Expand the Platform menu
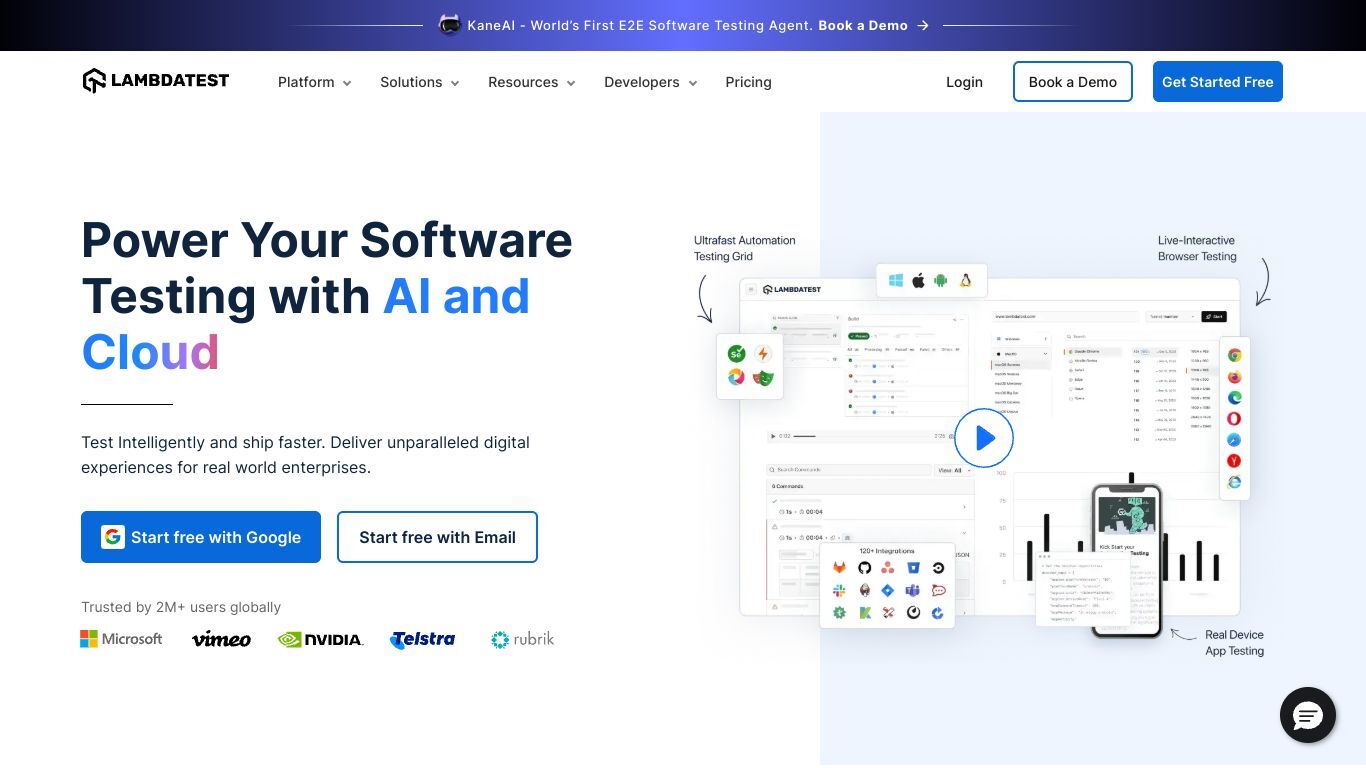 point(315,82)
